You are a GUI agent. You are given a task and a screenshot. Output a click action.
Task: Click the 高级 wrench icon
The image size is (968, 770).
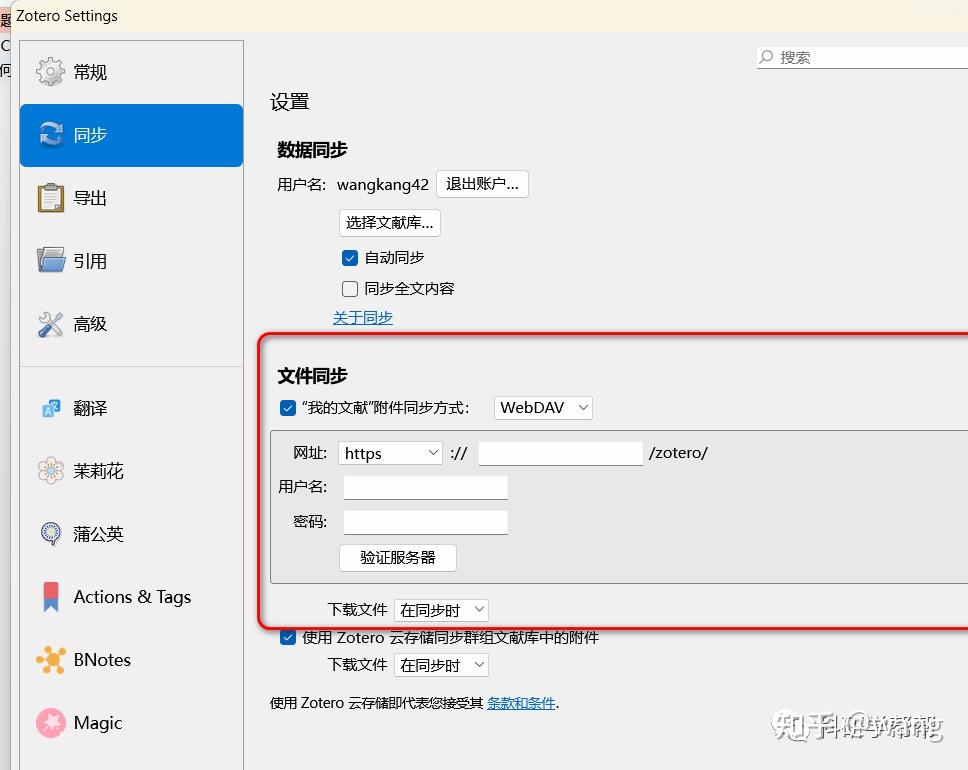click(x=48, y=323)
